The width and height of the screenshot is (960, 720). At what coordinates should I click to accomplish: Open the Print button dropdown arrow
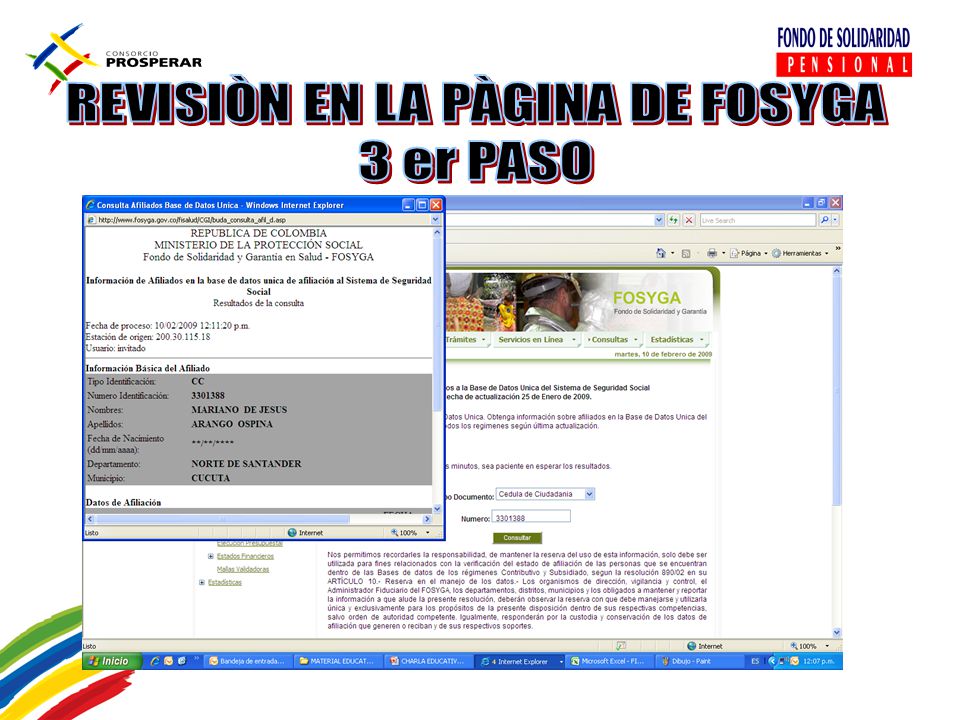[723, 253]
